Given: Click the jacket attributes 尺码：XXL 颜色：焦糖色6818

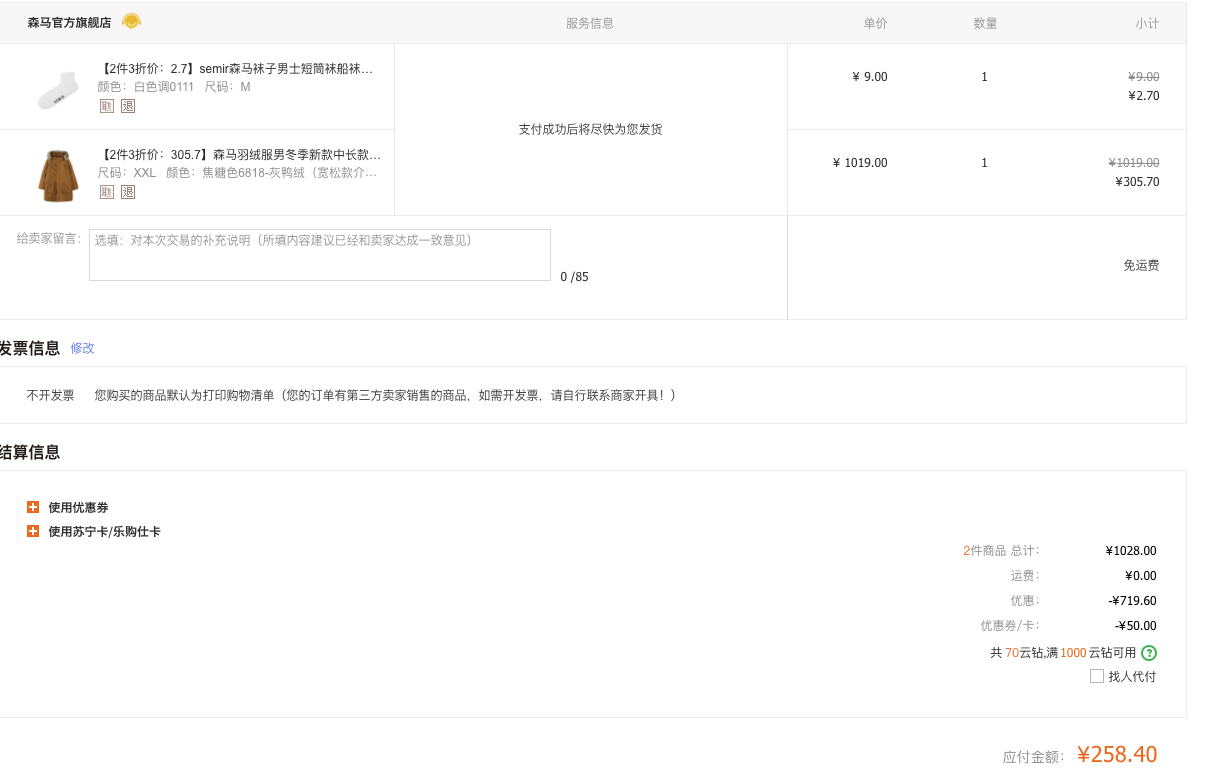Looking at the screenshot, I should 237,173.
